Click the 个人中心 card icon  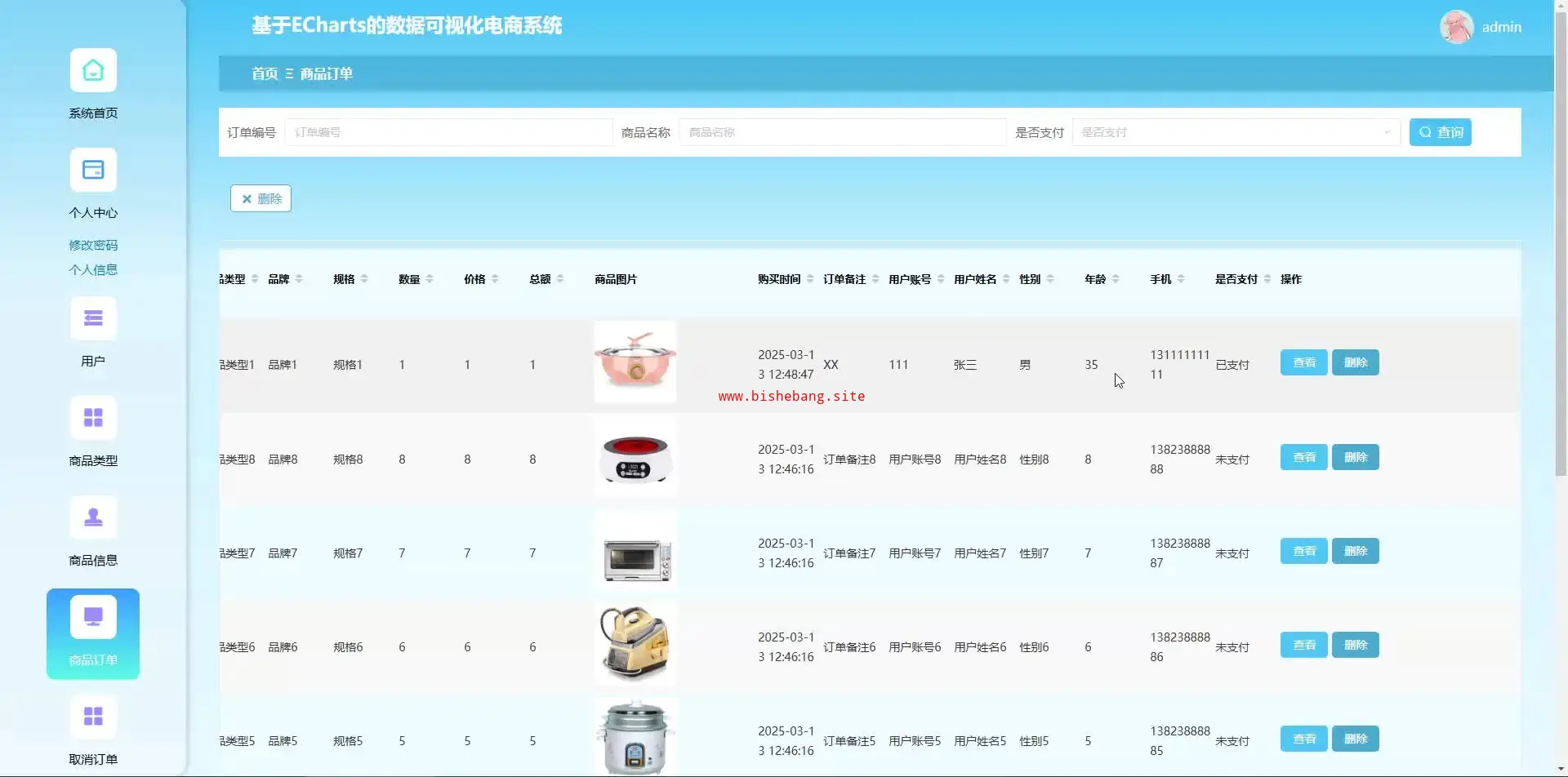(x=93, y=171)
